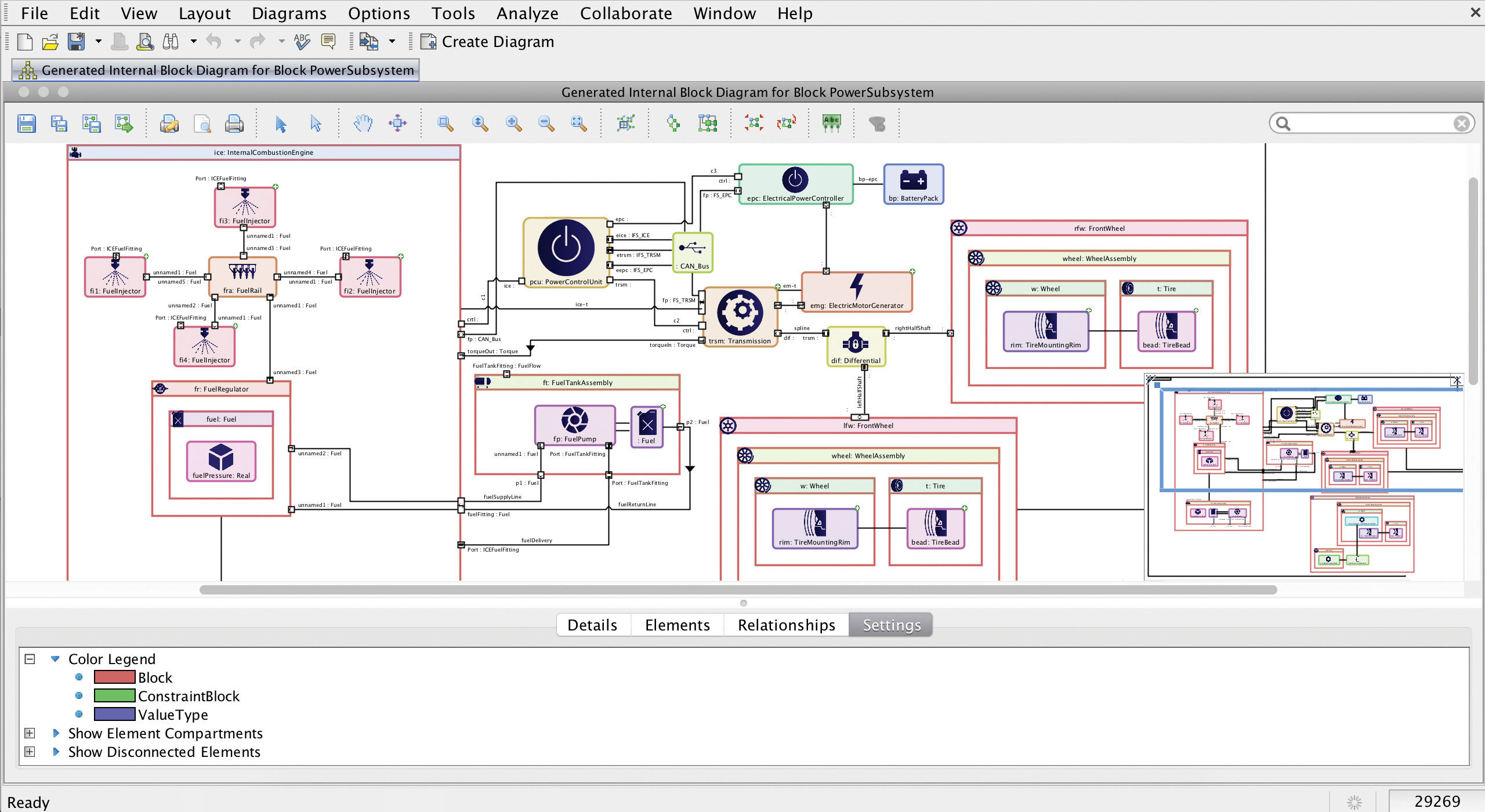Click the spell check ABC icon
This screenshot has width=1485, height=812.
click(302, 41)
